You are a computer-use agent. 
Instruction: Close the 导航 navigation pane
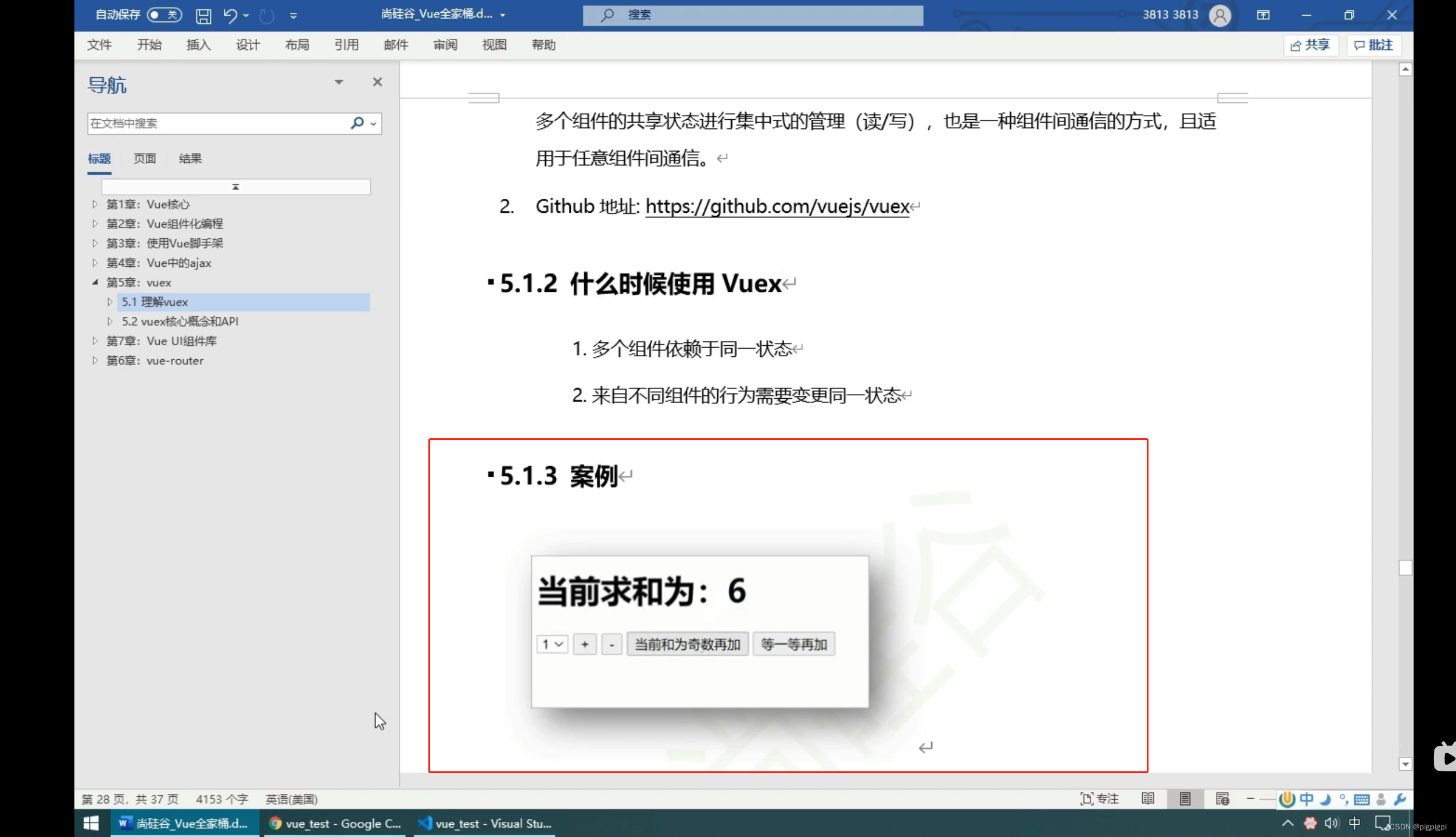coord(377,82)
